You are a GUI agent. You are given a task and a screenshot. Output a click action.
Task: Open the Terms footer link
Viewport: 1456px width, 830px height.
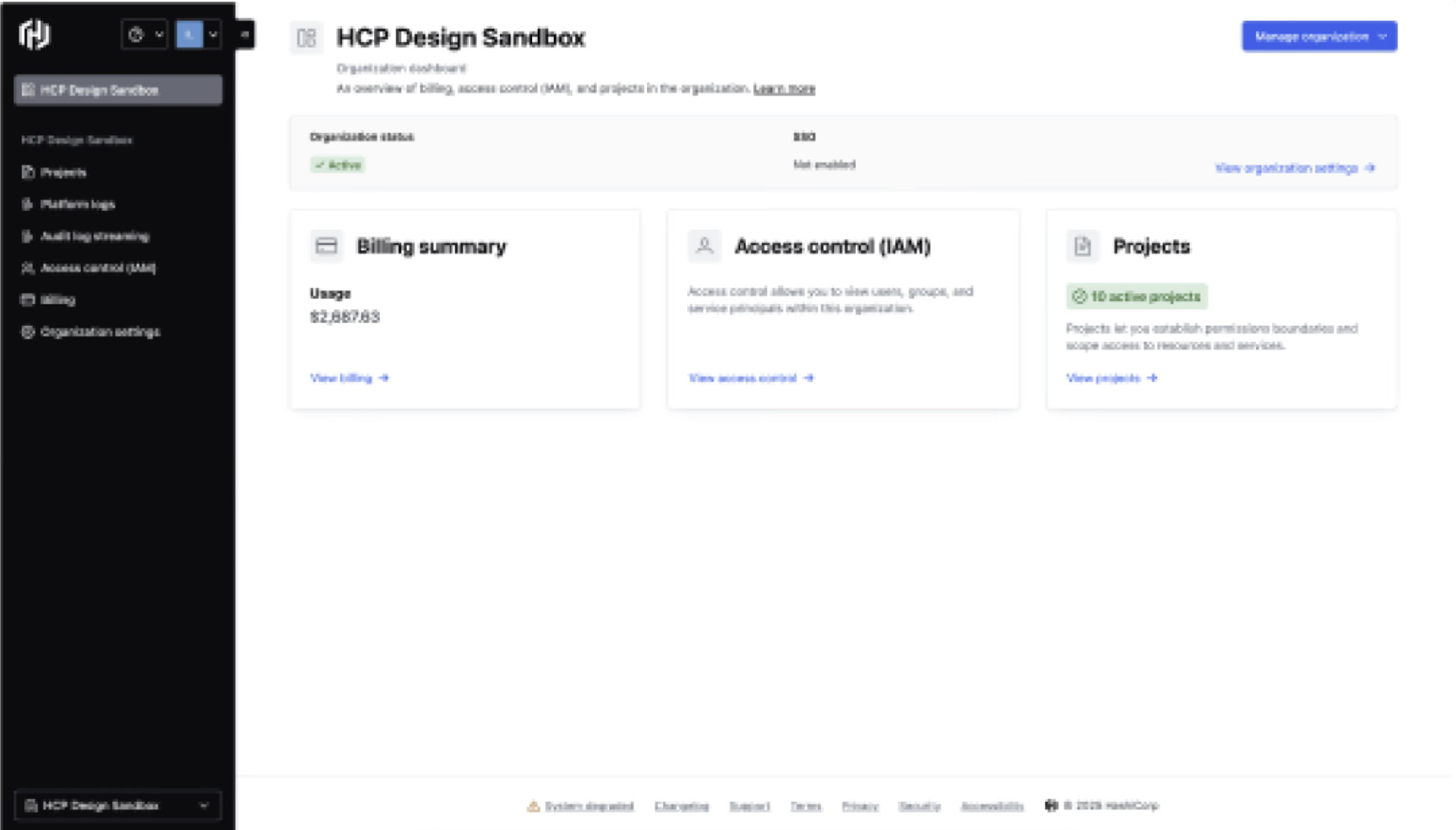click(806, 806)
